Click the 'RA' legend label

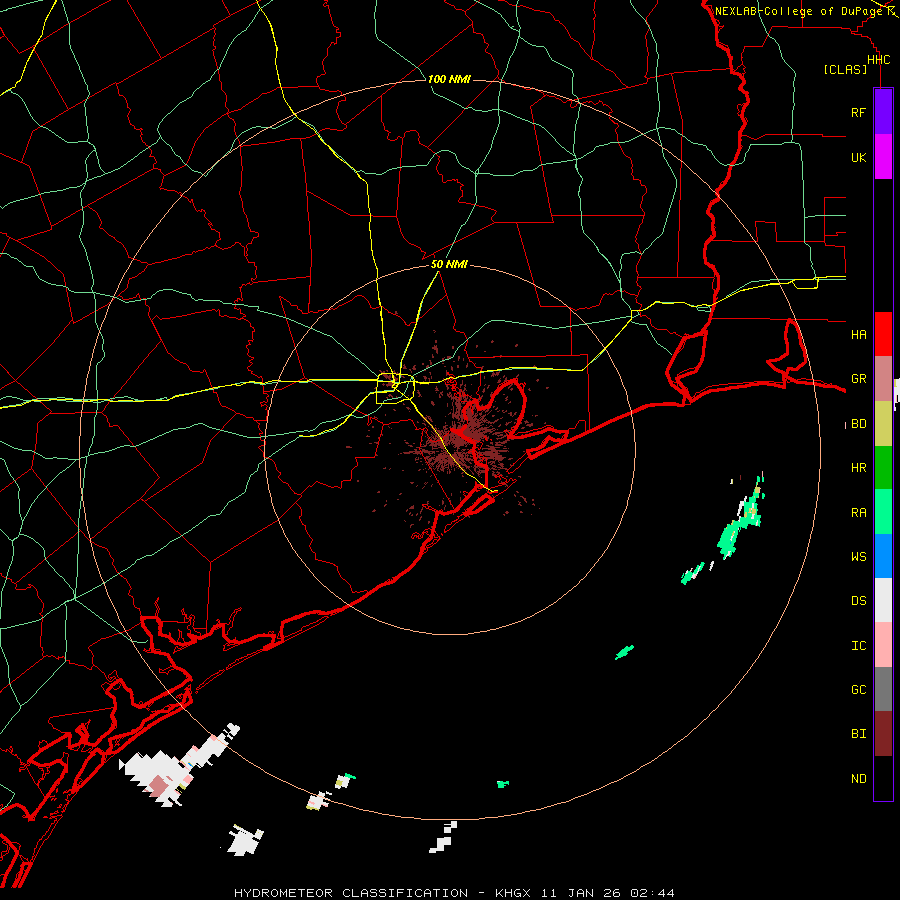pos(858,513)
